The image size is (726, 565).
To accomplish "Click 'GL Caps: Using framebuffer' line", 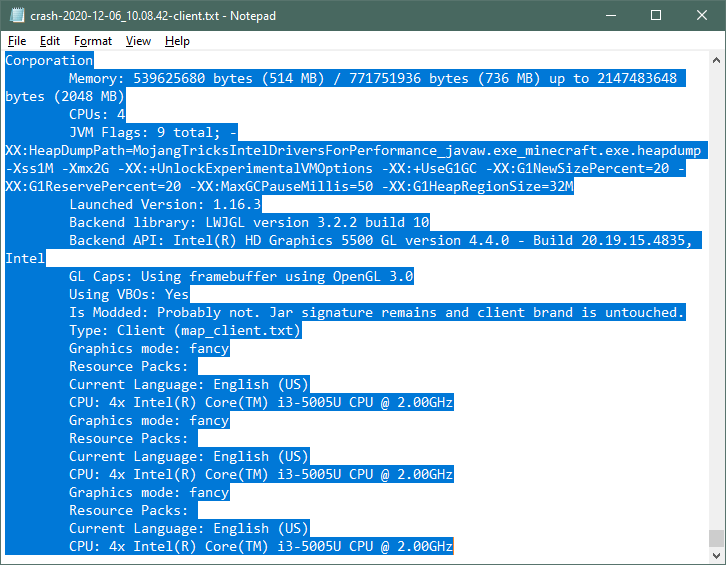I will 241,276.
